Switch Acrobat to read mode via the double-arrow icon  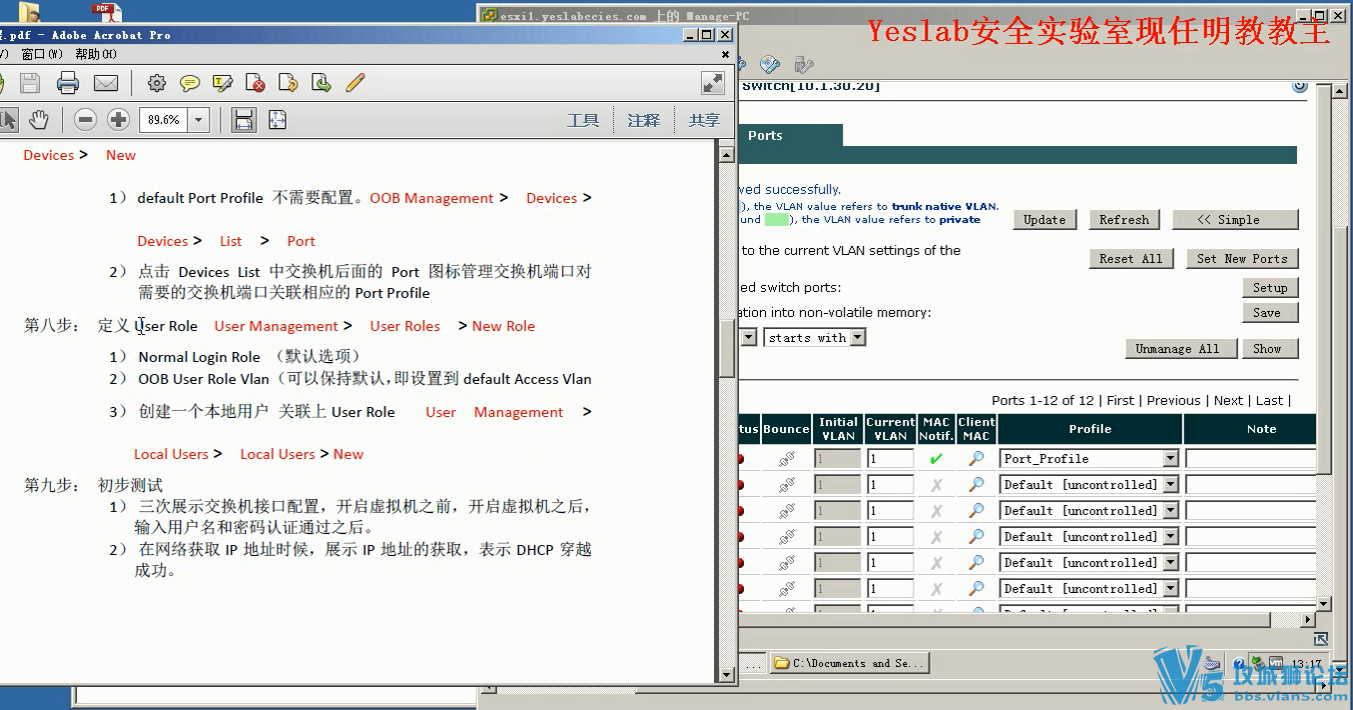713,83
